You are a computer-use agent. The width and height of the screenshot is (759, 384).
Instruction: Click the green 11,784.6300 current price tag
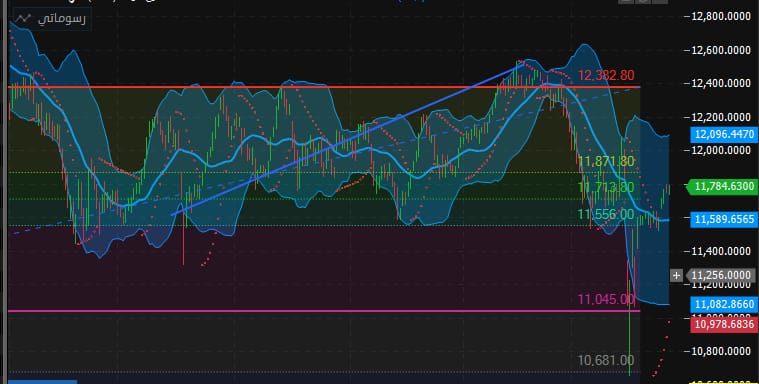coord(721,186)
